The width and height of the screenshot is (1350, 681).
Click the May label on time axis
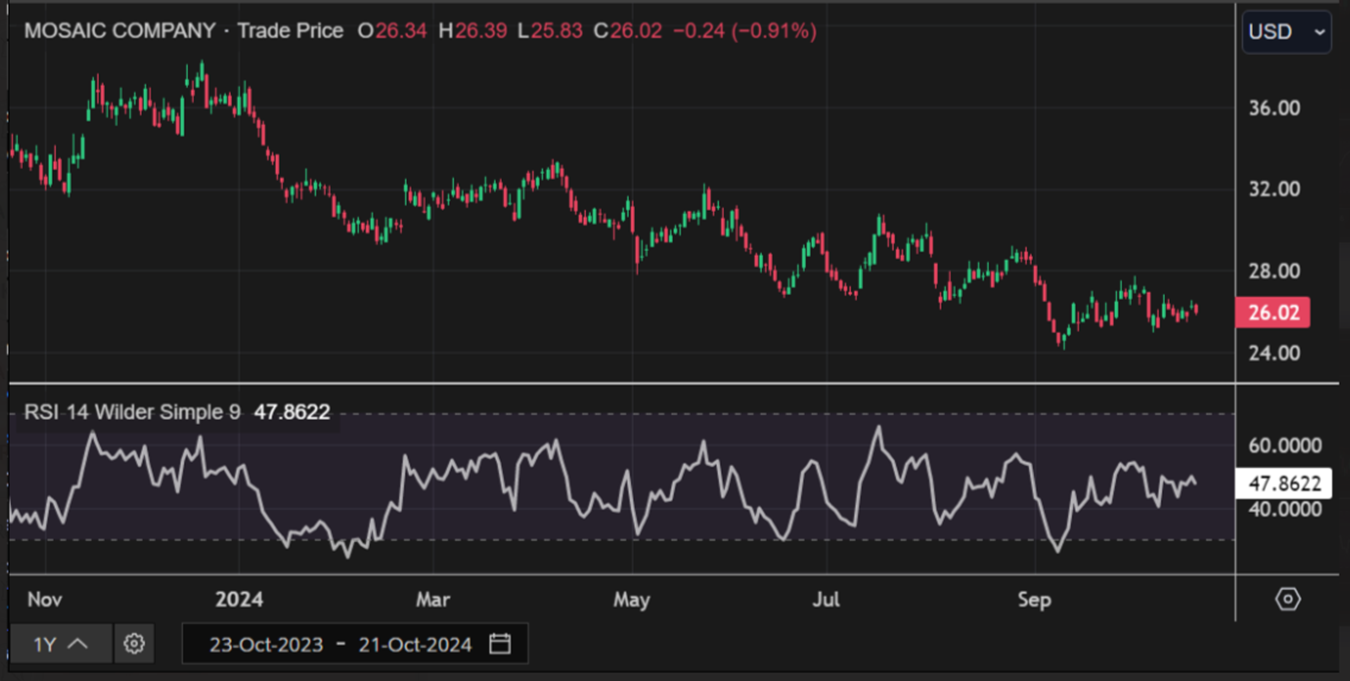(x=631, y=600)
